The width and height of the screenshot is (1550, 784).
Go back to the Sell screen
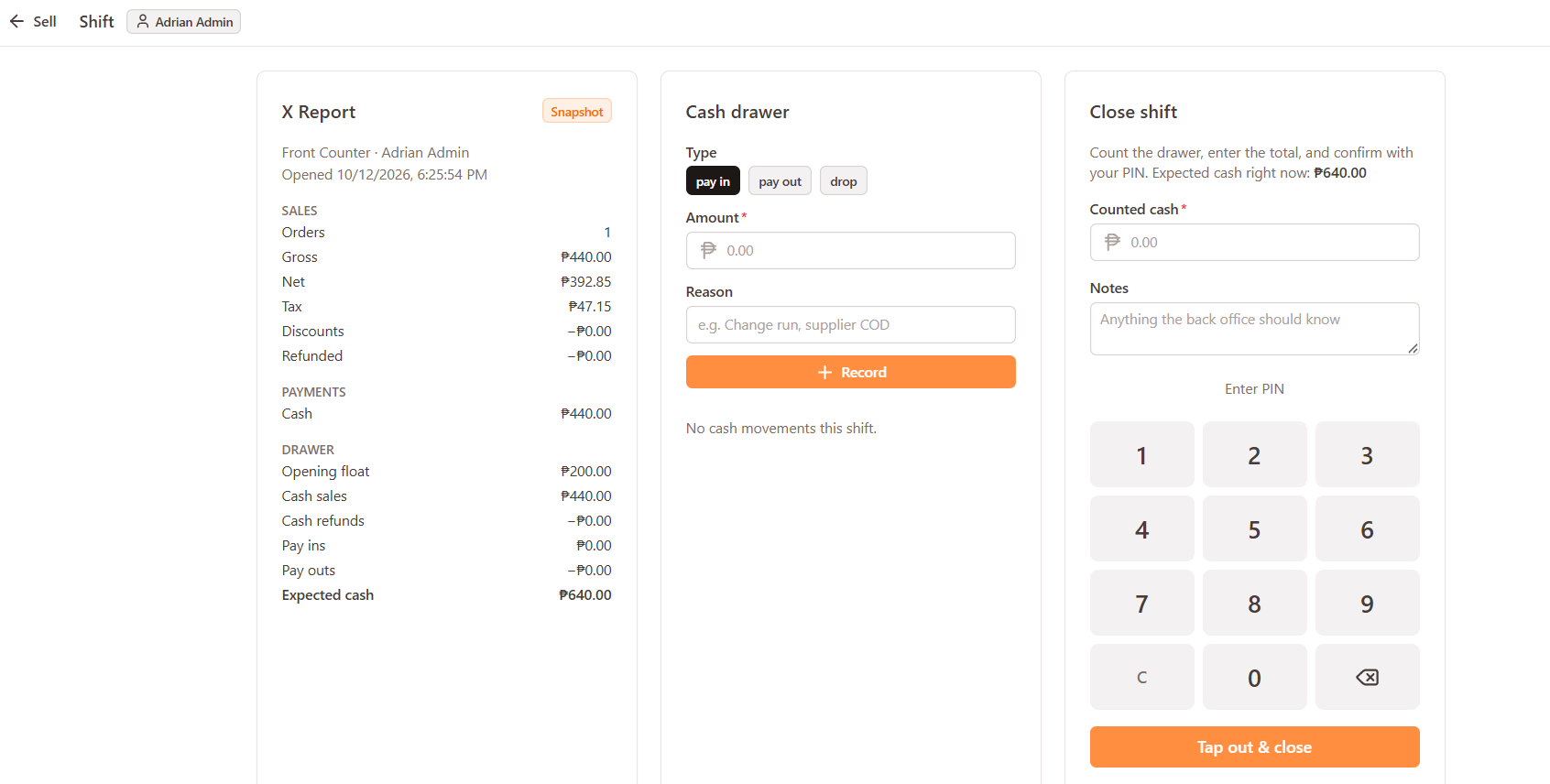coord(33,21)
